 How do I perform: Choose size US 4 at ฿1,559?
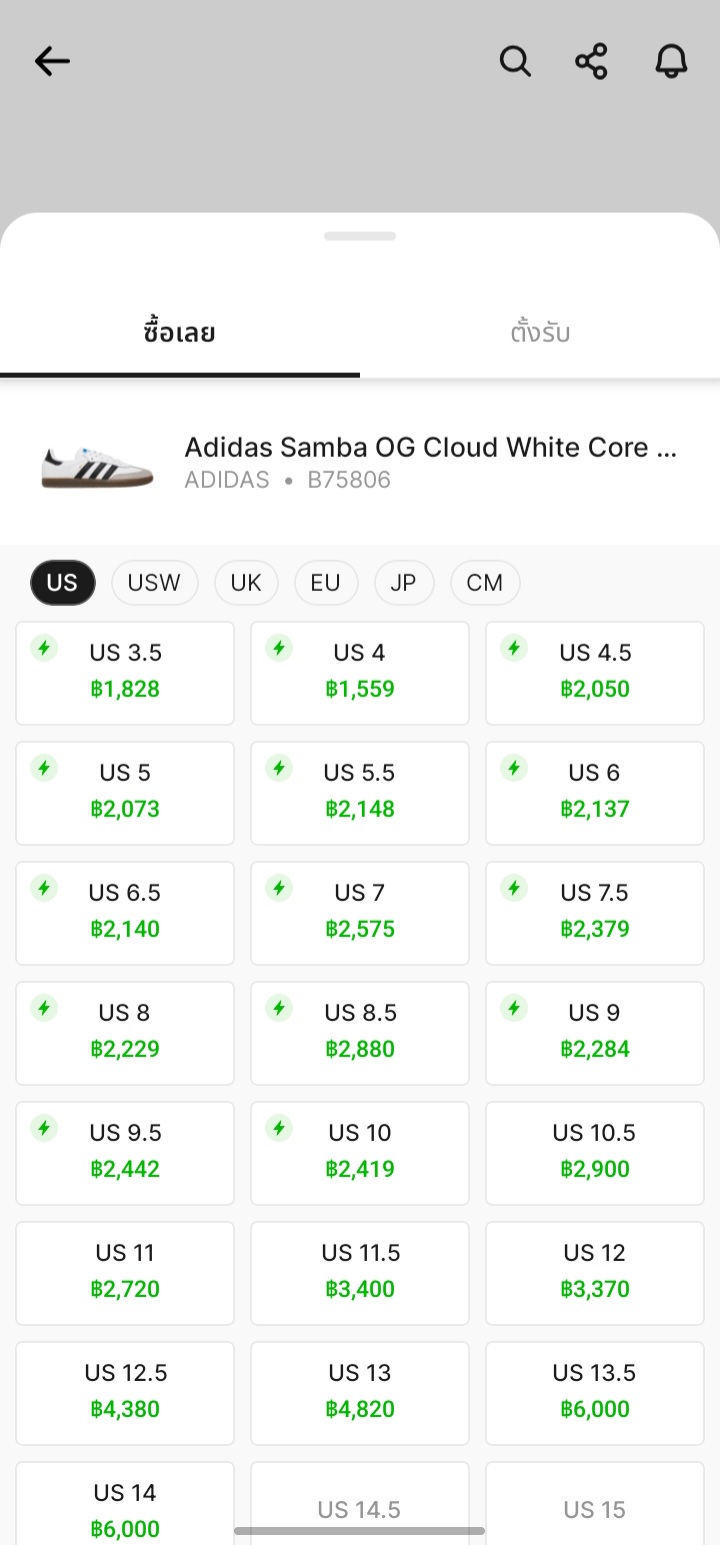[360, 672]
